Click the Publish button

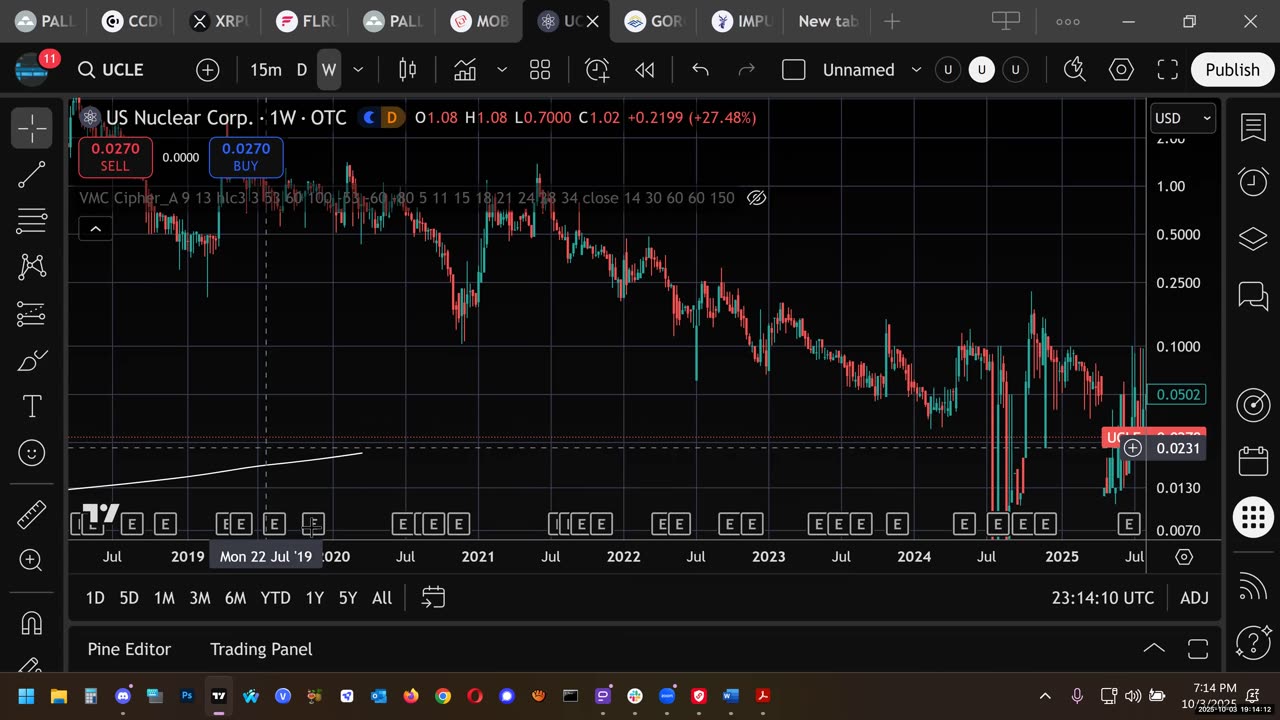[x=1232, y=69]
